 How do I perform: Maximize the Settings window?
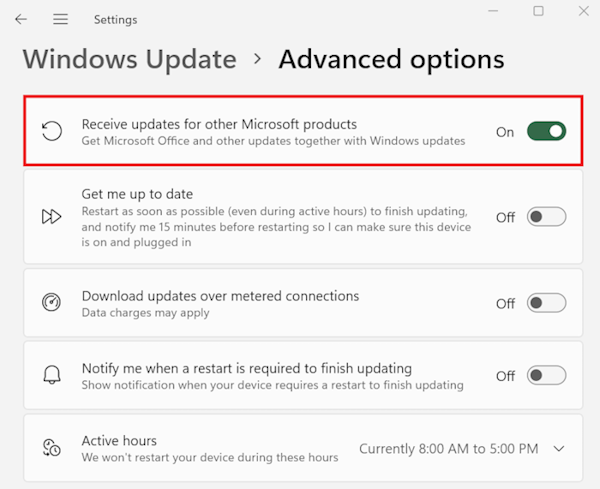click(x=538, y=11)
